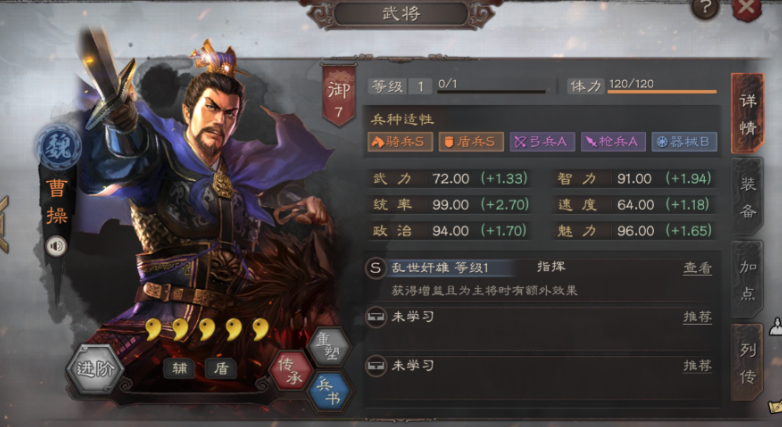Toggle the 辅 role tag

tap(180, 369)
